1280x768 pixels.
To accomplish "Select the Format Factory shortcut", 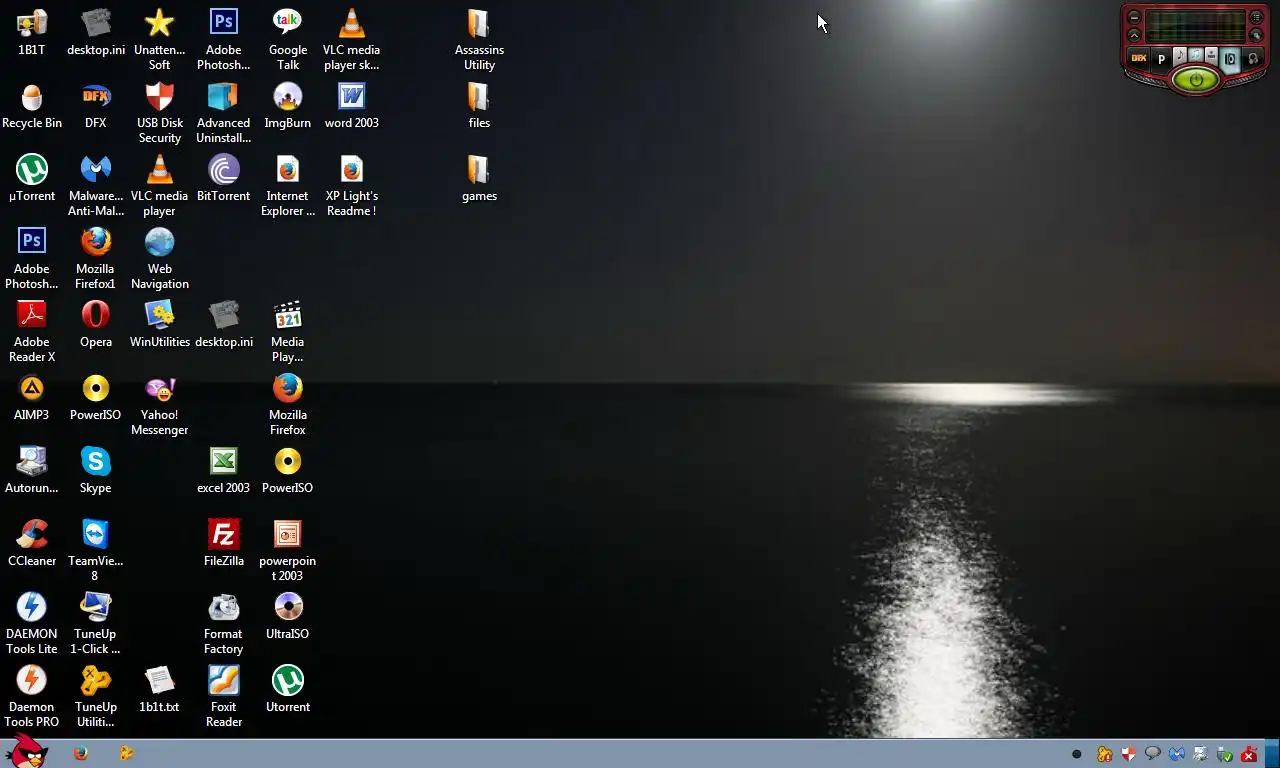I will tap(224, 624).
